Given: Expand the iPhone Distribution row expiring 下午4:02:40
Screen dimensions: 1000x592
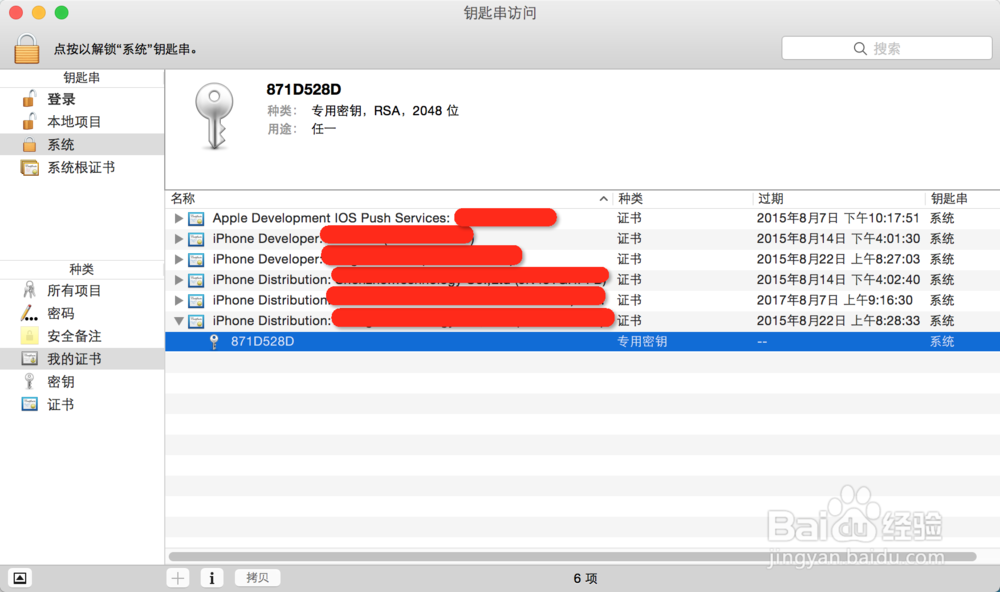Looking at the screenshot, I should (x=179, y=279).
